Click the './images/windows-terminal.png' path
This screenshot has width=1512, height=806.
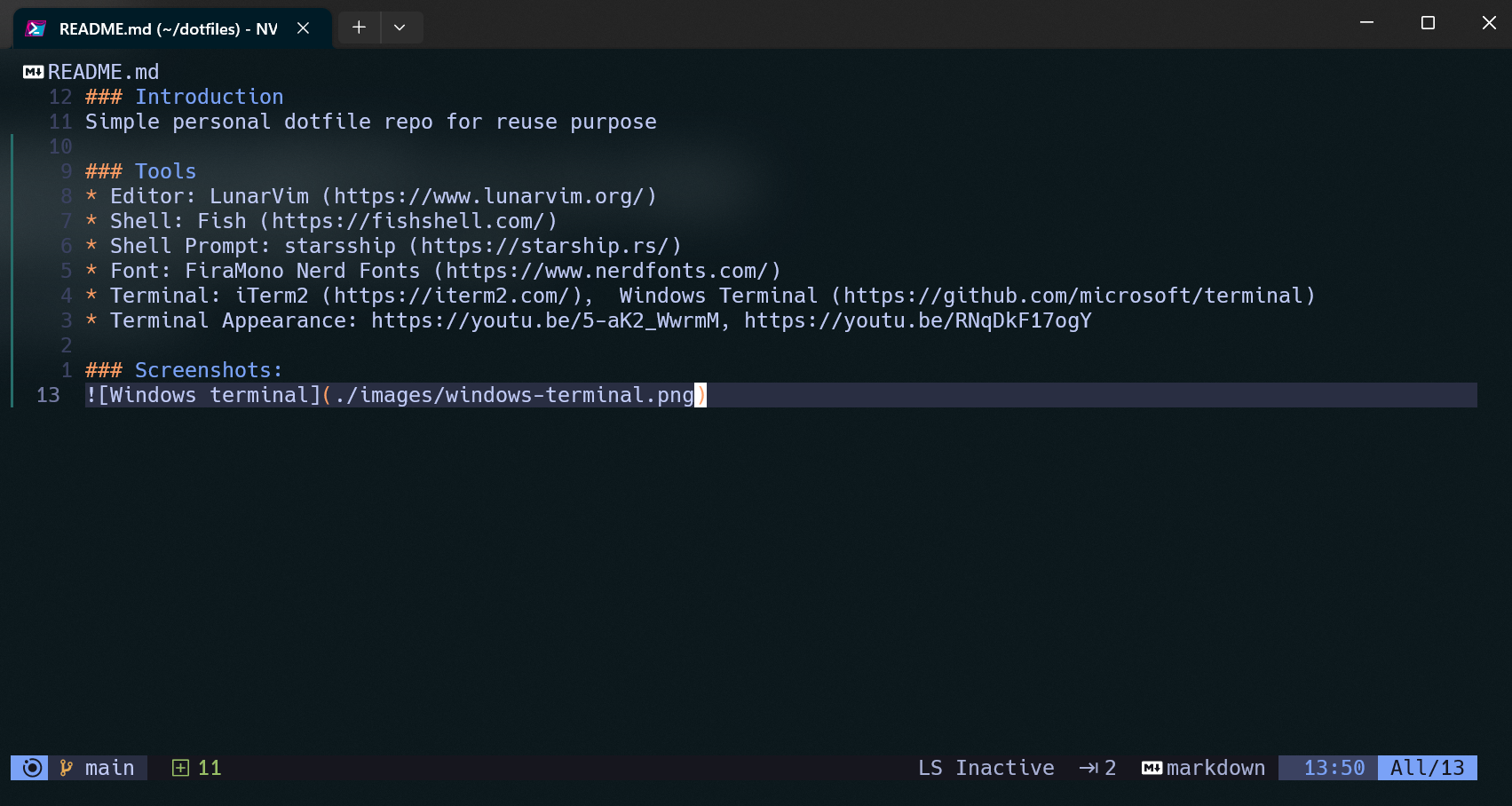[x=514, y=395]
